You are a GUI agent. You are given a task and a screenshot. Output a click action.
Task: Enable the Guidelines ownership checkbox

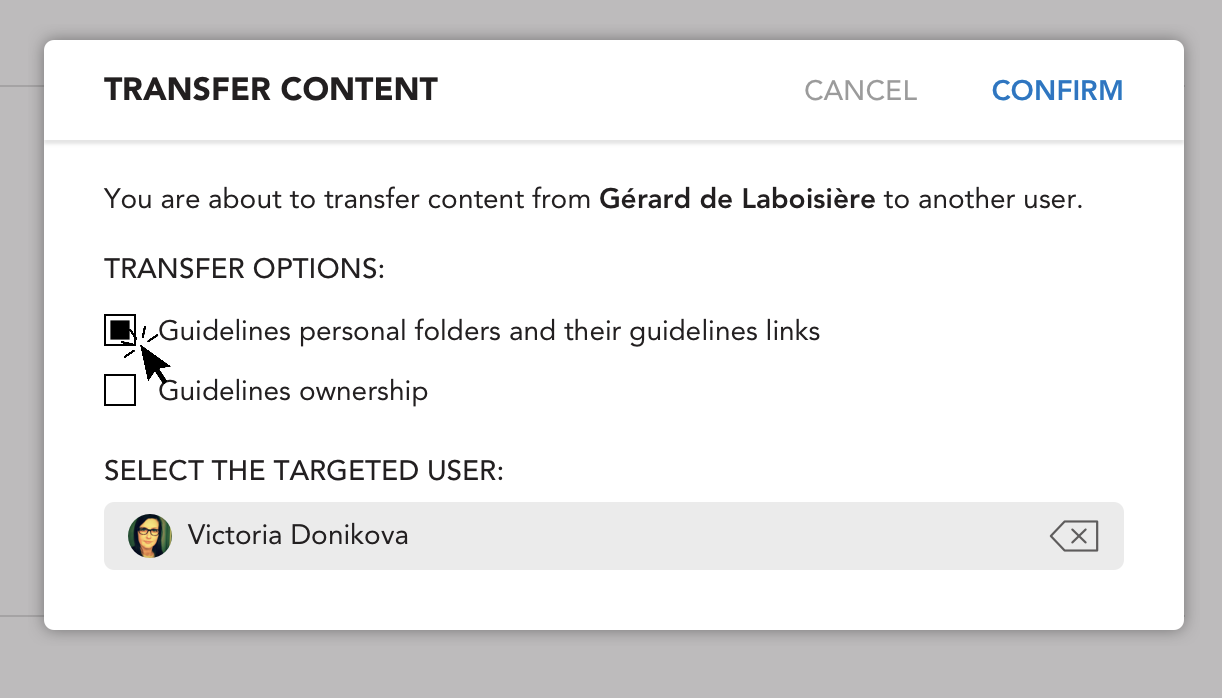point(120,390)
